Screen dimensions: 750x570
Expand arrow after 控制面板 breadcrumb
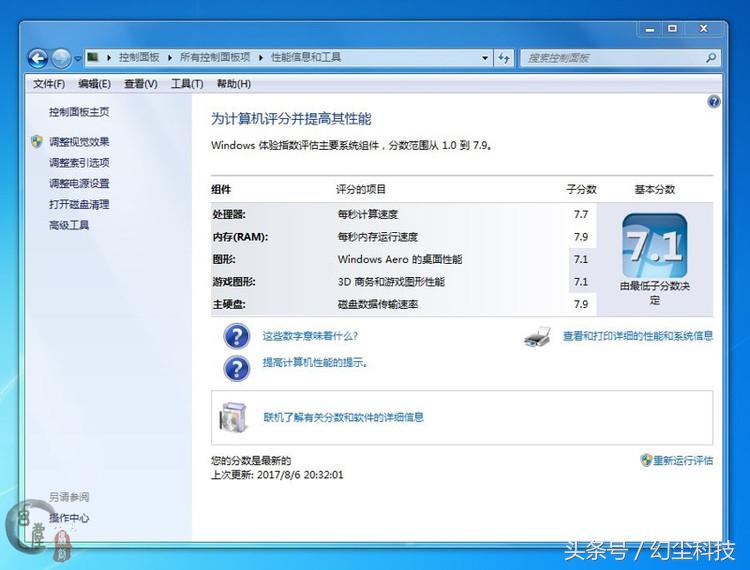click(x=170, y=58)
